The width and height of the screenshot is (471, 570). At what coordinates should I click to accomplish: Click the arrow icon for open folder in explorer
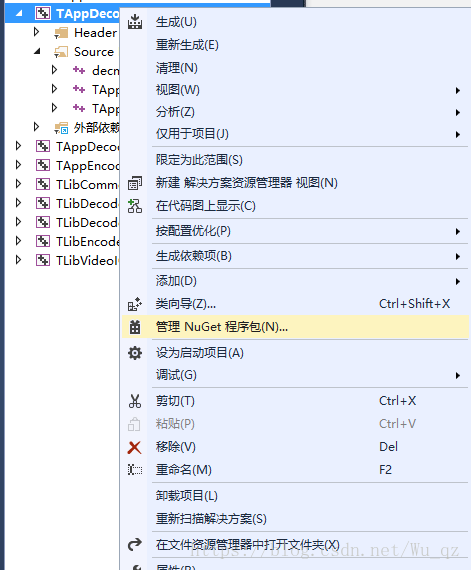pos(135,544)
